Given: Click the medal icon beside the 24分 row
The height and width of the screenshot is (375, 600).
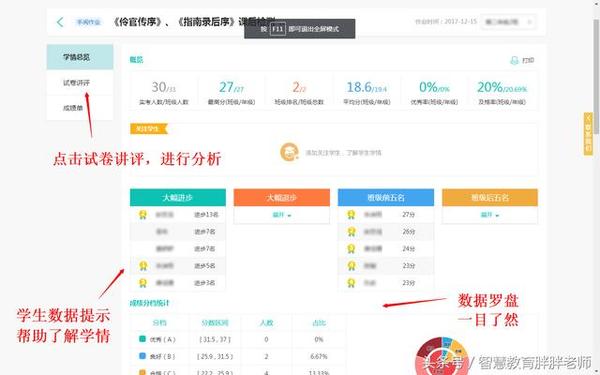Looking at the screenshot, I should click(x=351, y=249).
